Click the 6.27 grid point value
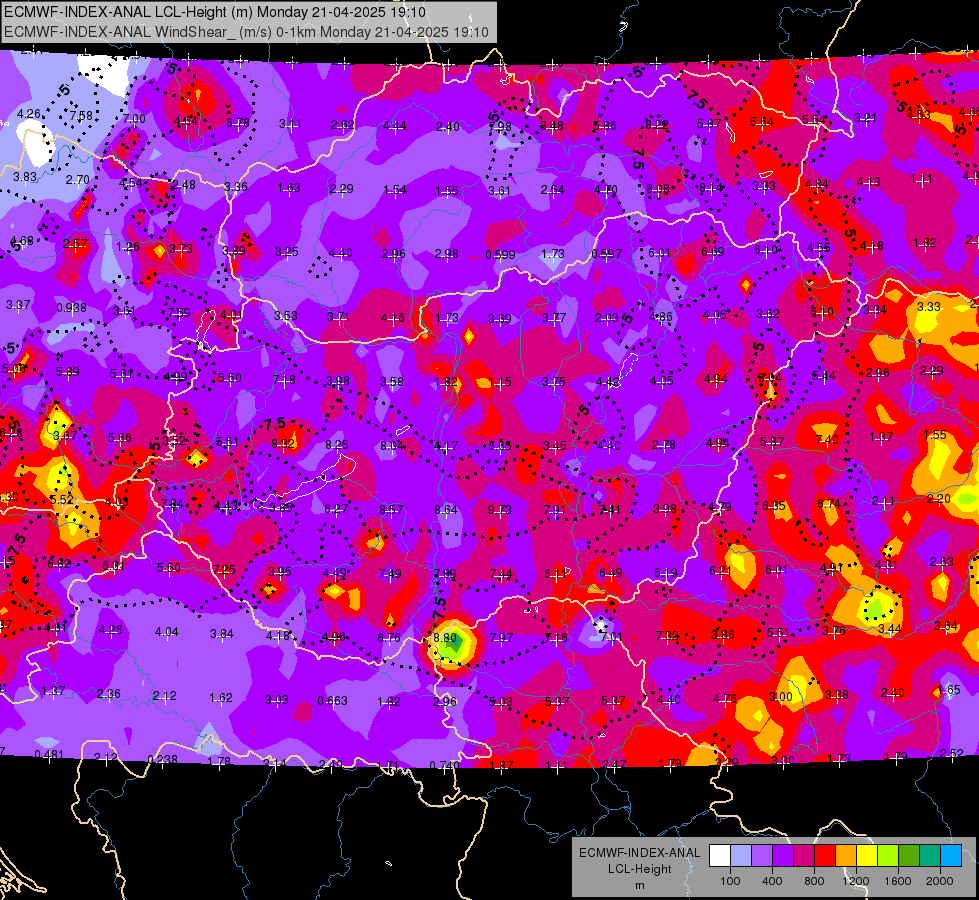This screenshot has height=900, width=979. click(337, 509)
